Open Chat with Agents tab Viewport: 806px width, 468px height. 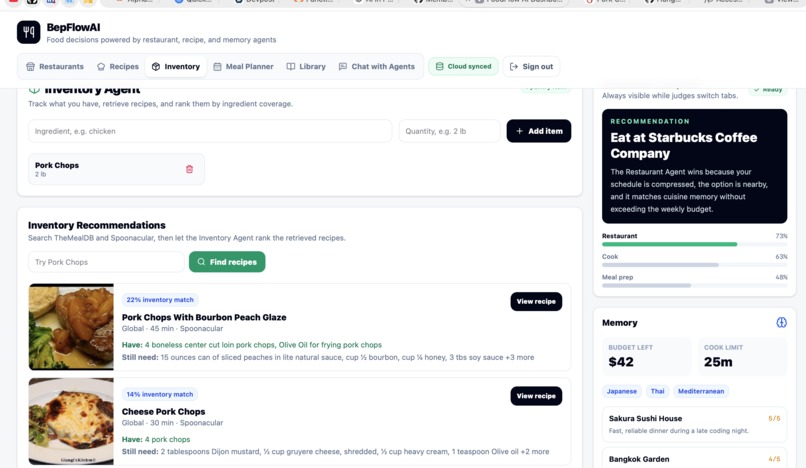pos(377,66)
